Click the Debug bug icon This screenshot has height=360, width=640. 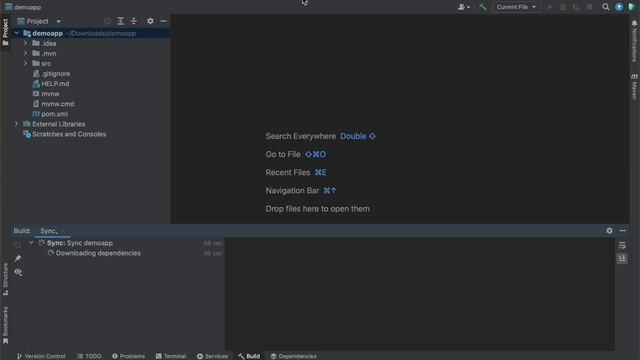pyautogui.click(x=563, y=7)
